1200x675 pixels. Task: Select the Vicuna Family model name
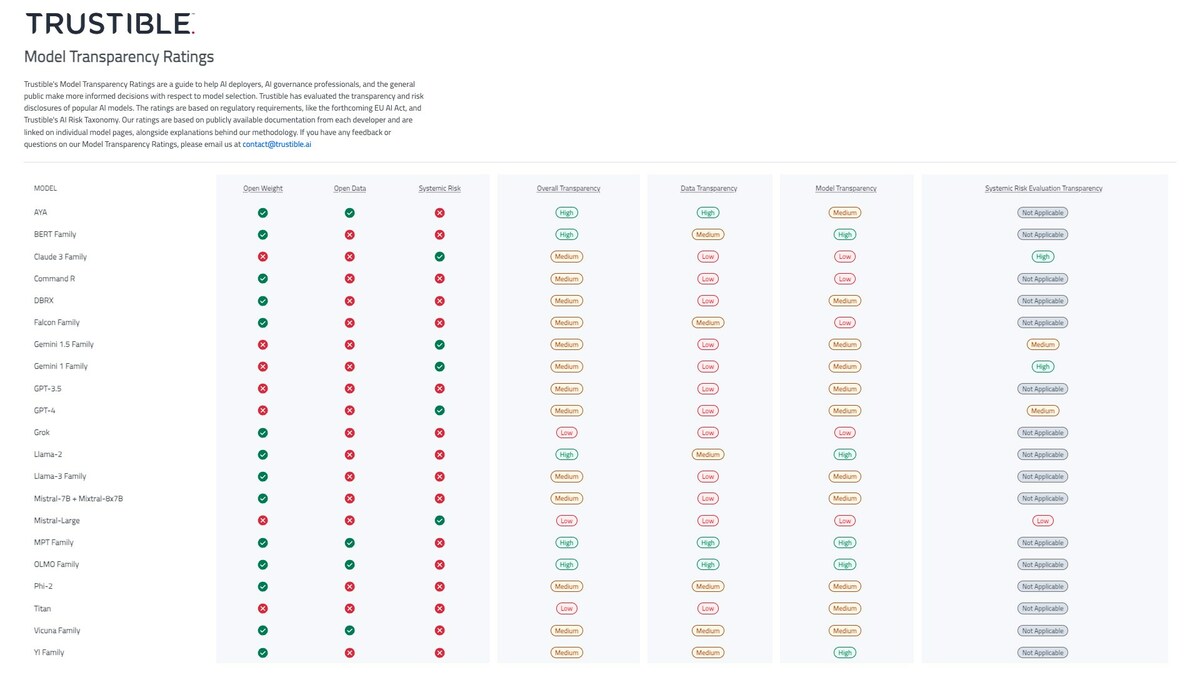click(x=57, y=631)
